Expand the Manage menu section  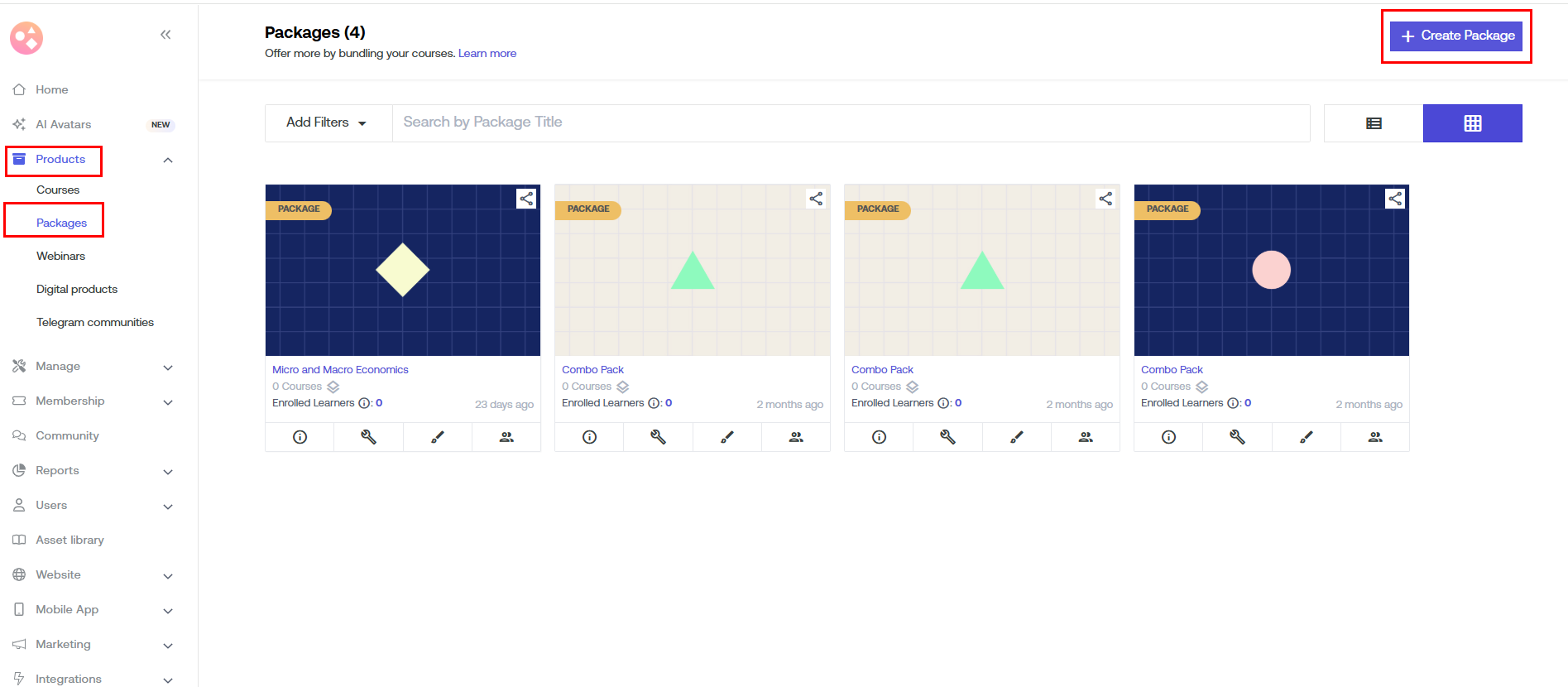pos(168,367)
